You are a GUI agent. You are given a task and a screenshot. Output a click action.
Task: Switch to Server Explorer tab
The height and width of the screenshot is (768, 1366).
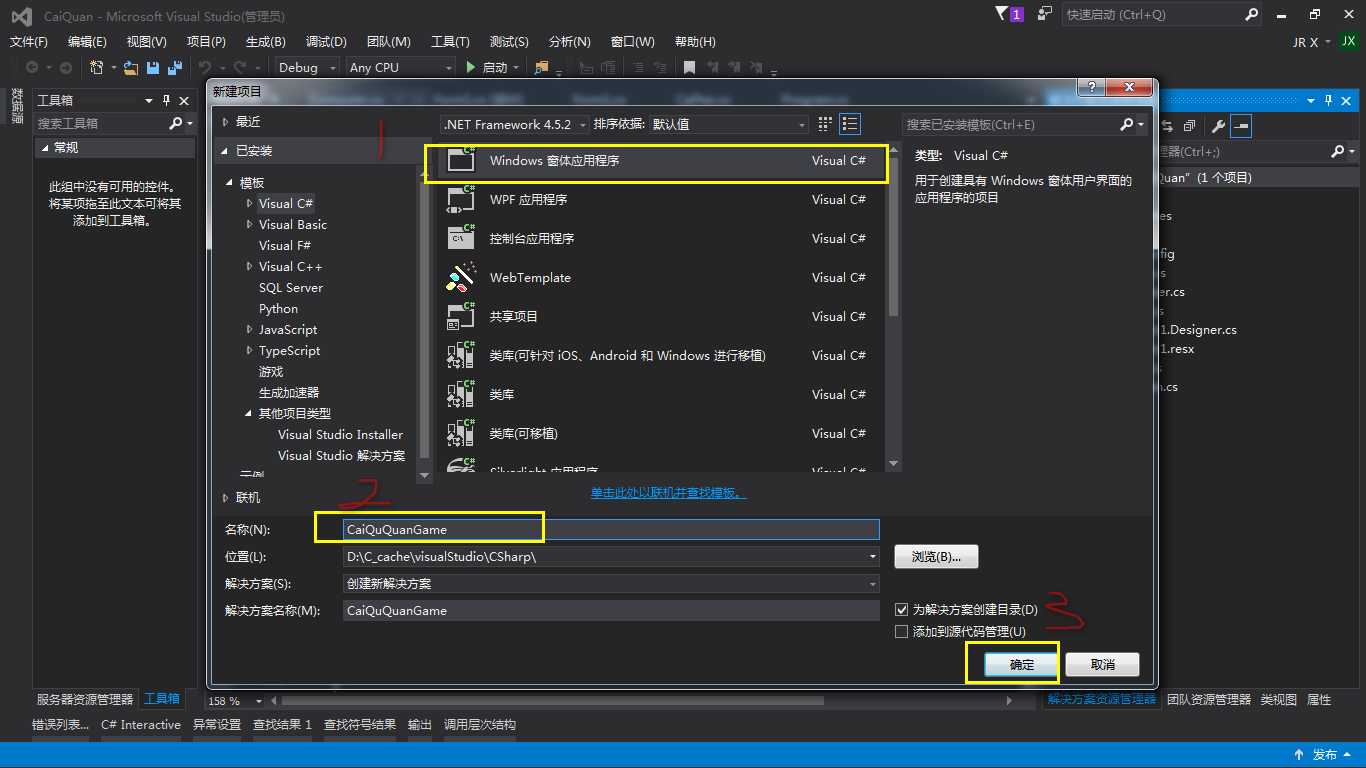[85, 699]
